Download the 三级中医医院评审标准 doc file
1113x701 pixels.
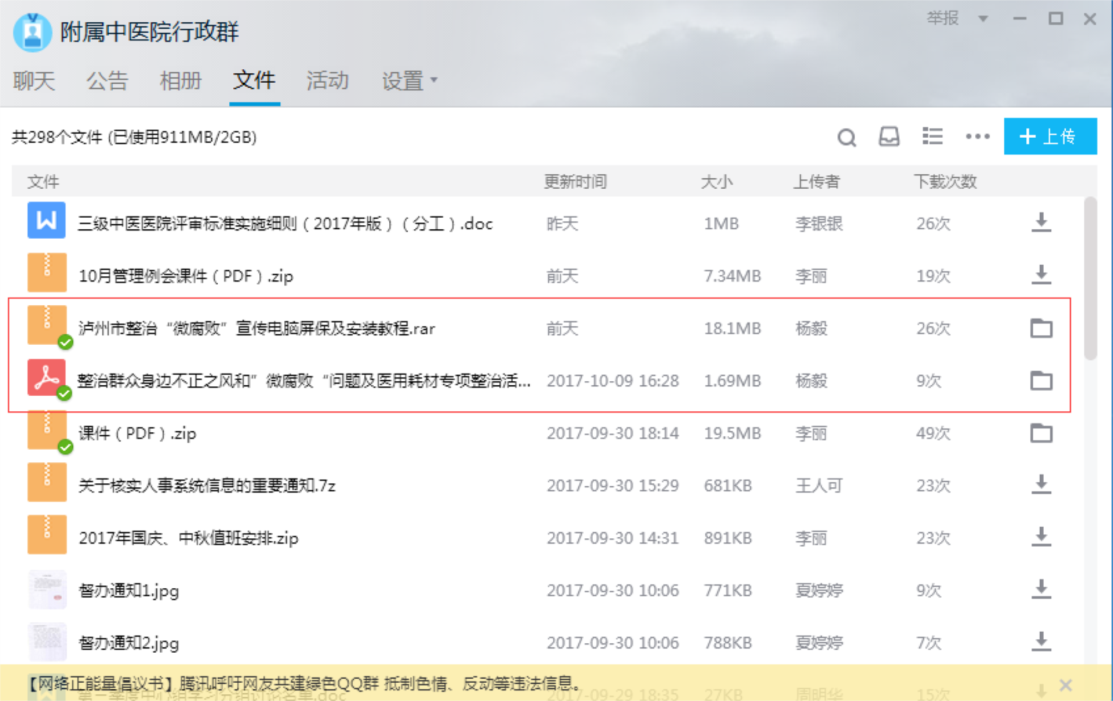[1041, 223]
